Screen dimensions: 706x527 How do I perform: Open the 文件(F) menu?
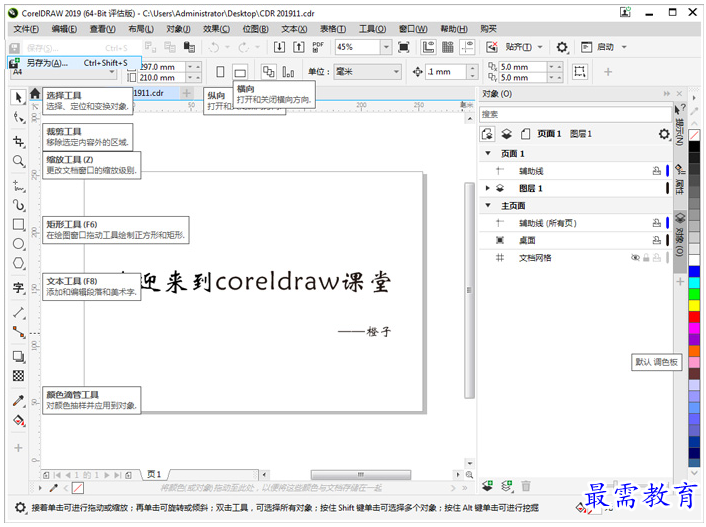click(x=26, y=29)
